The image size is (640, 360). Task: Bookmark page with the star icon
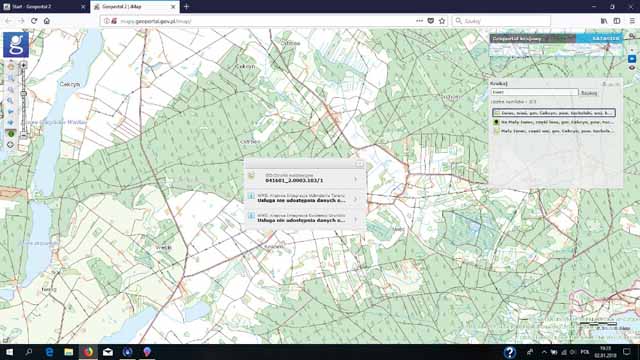pos(442,21)
